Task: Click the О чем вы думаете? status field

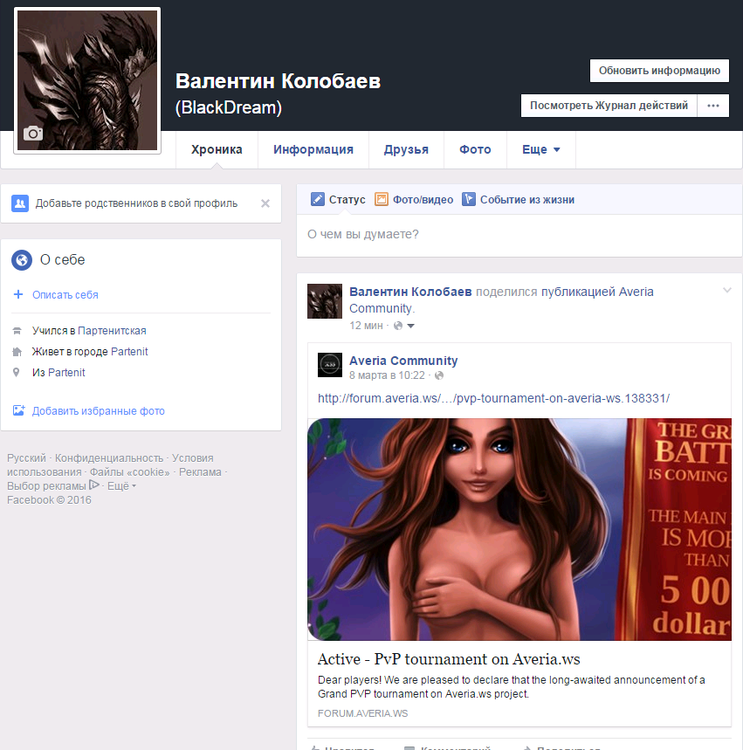Action: (x=519, y=235)
